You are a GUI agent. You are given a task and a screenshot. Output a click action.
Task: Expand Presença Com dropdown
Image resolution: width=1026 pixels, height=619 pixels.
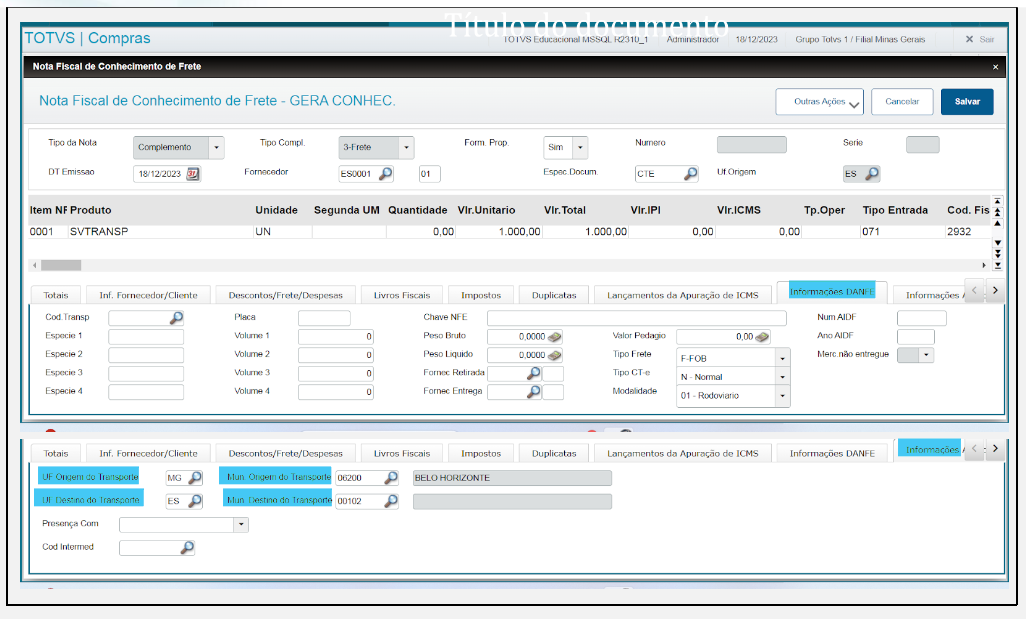241,525
